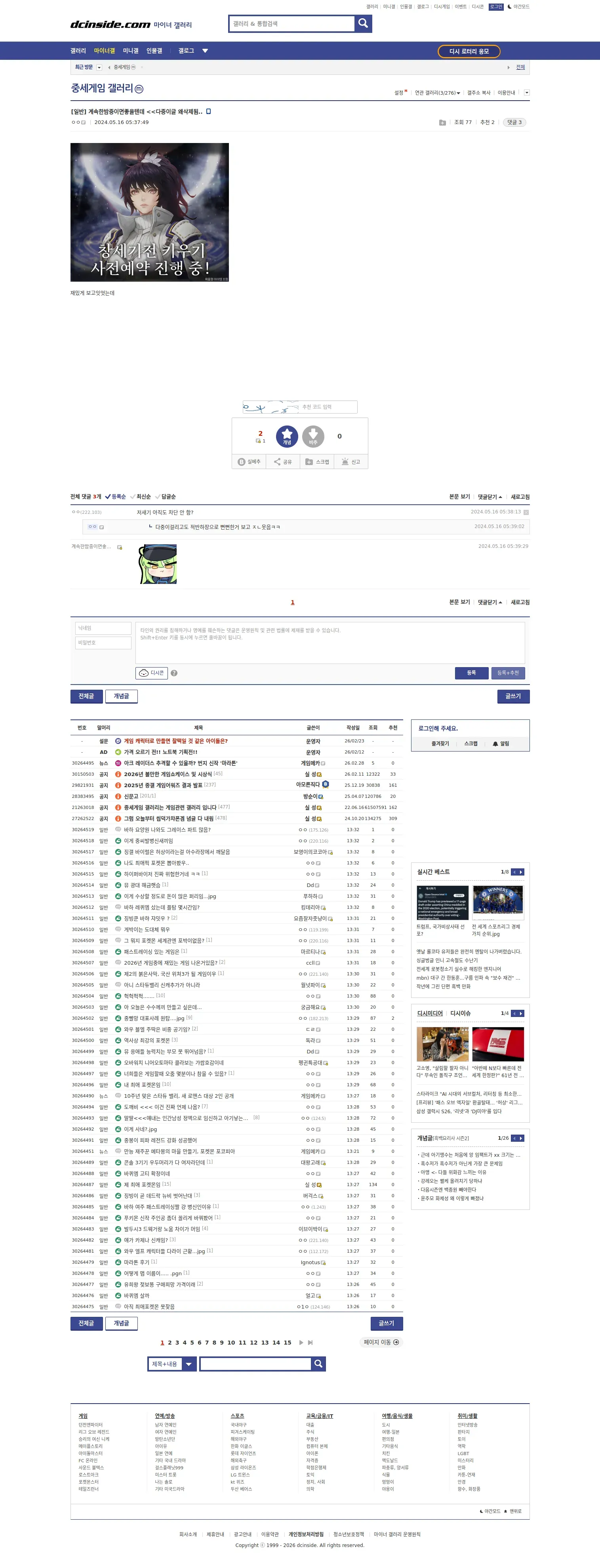Collapse comments with upper 댓글닫기
Image resolution: width=600 pixels, height=1568 pixels.
click(x=490, y=497)
